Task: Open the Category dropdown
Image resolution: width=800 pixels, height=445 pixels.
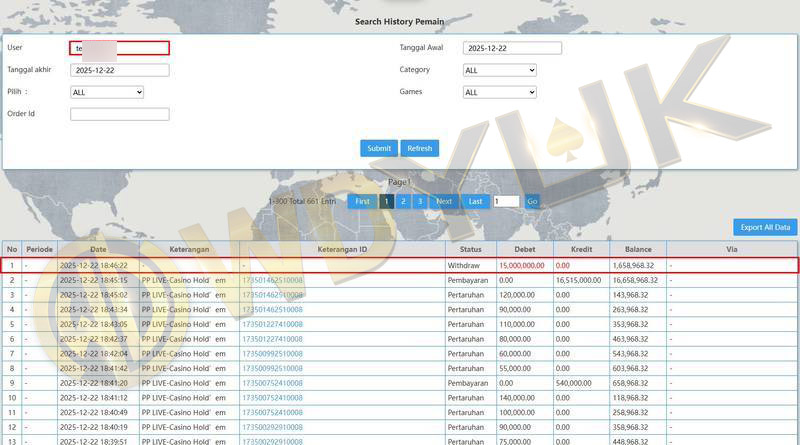Action: point(500,70)
